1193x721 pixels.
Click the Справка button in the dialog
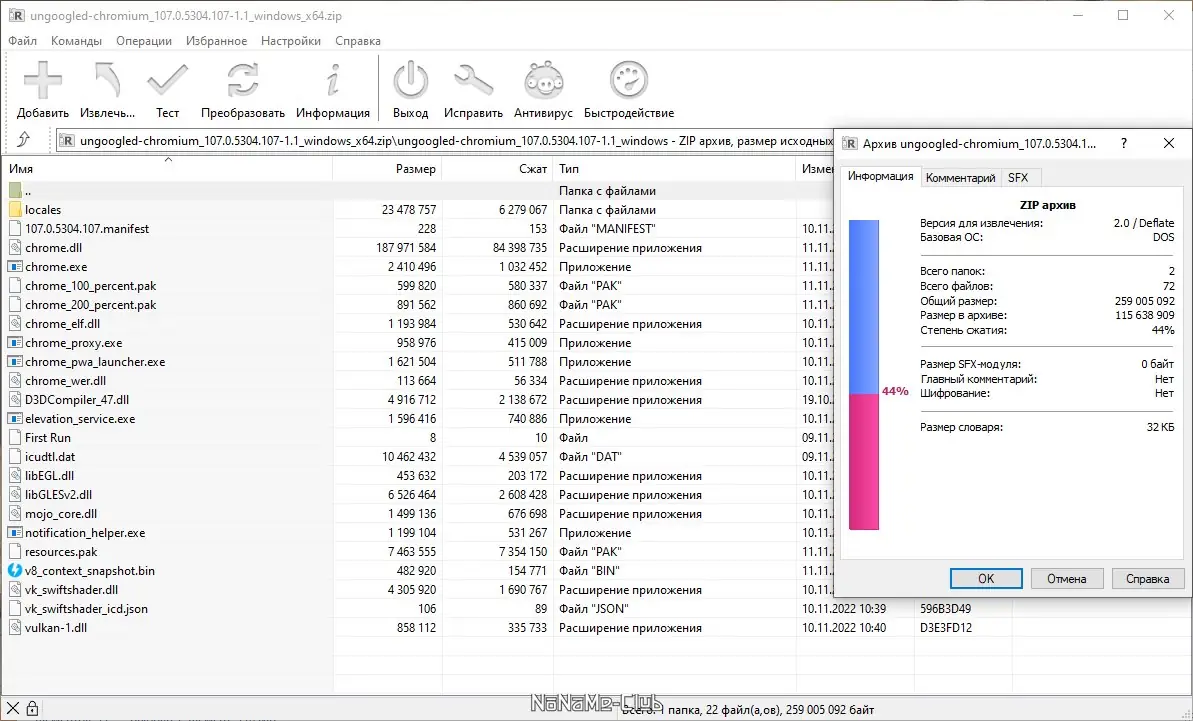pyautogui.click(x=1148, y=578)
